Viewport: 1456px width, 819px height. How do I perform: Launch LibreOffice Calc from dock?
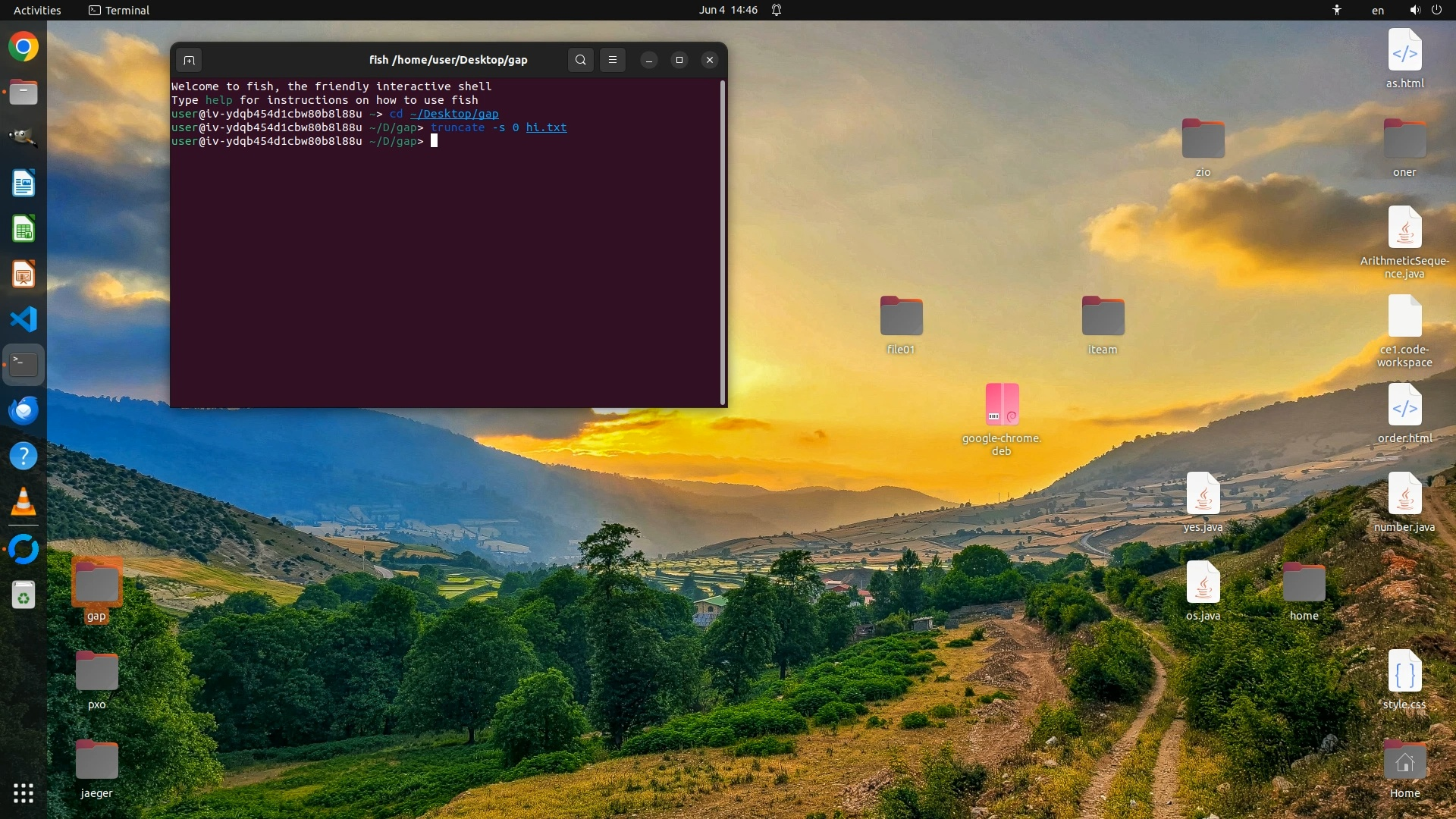24,229
